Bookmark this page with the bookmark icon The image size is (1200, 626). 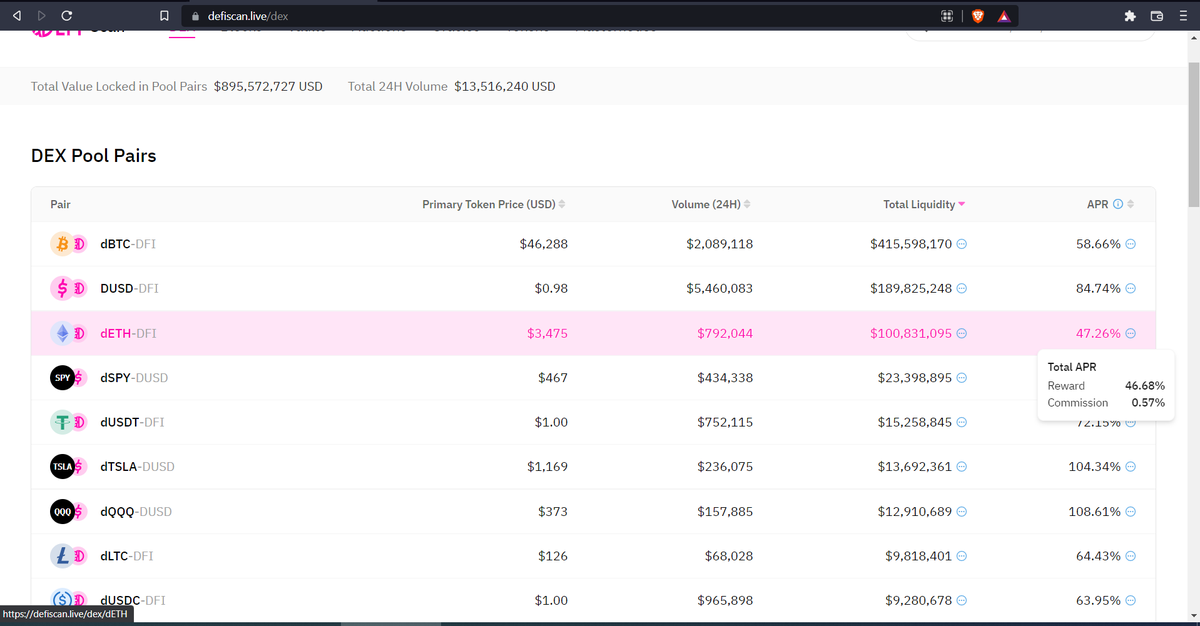point(165,17)
